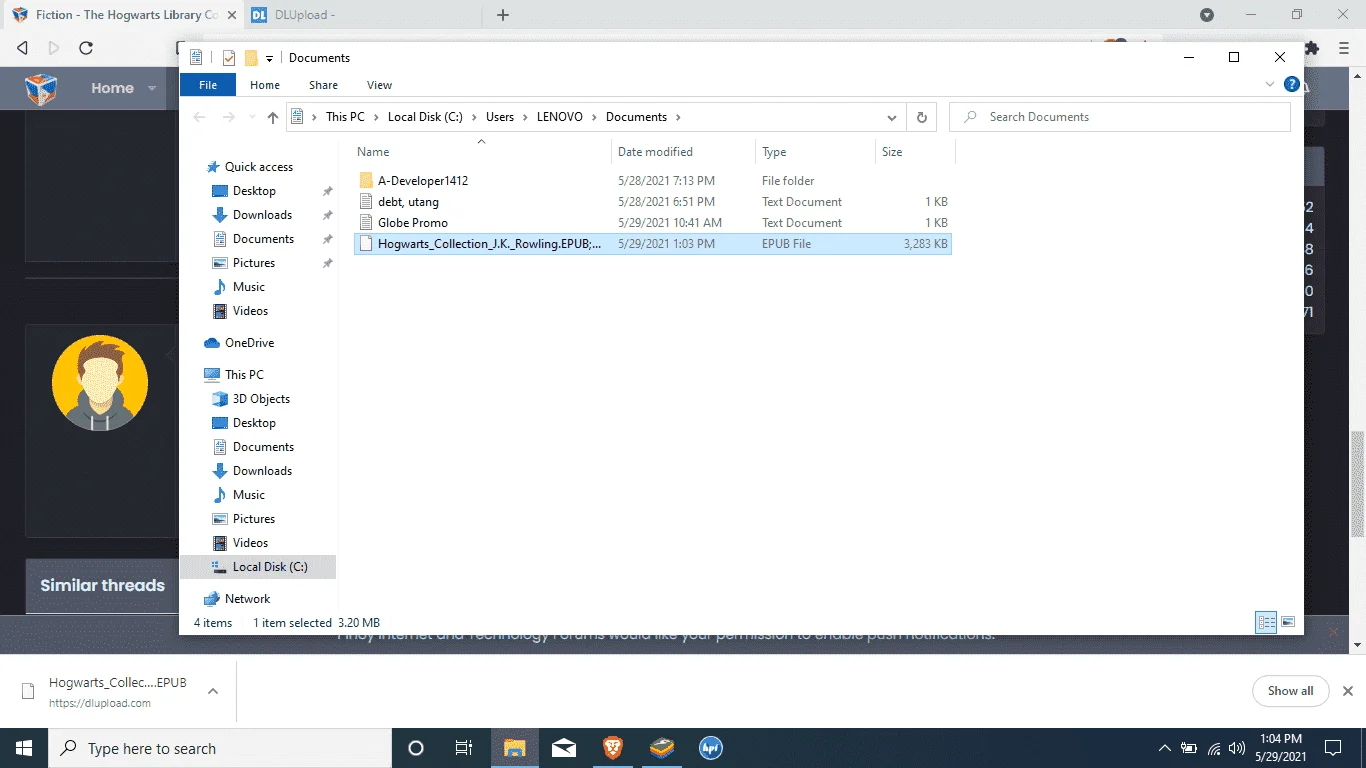The height and width of the screenshot is (768, 1366).
Task: Open 3D Objects under This PC
Action: point(261,399)
